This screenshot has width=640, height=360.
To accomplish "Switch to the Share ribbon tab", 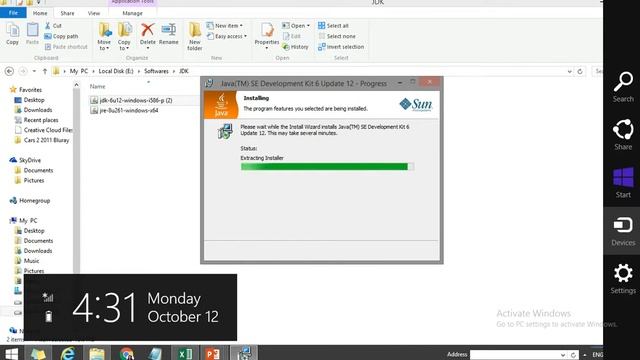I will pyautogui.click(x=67, y=13).
